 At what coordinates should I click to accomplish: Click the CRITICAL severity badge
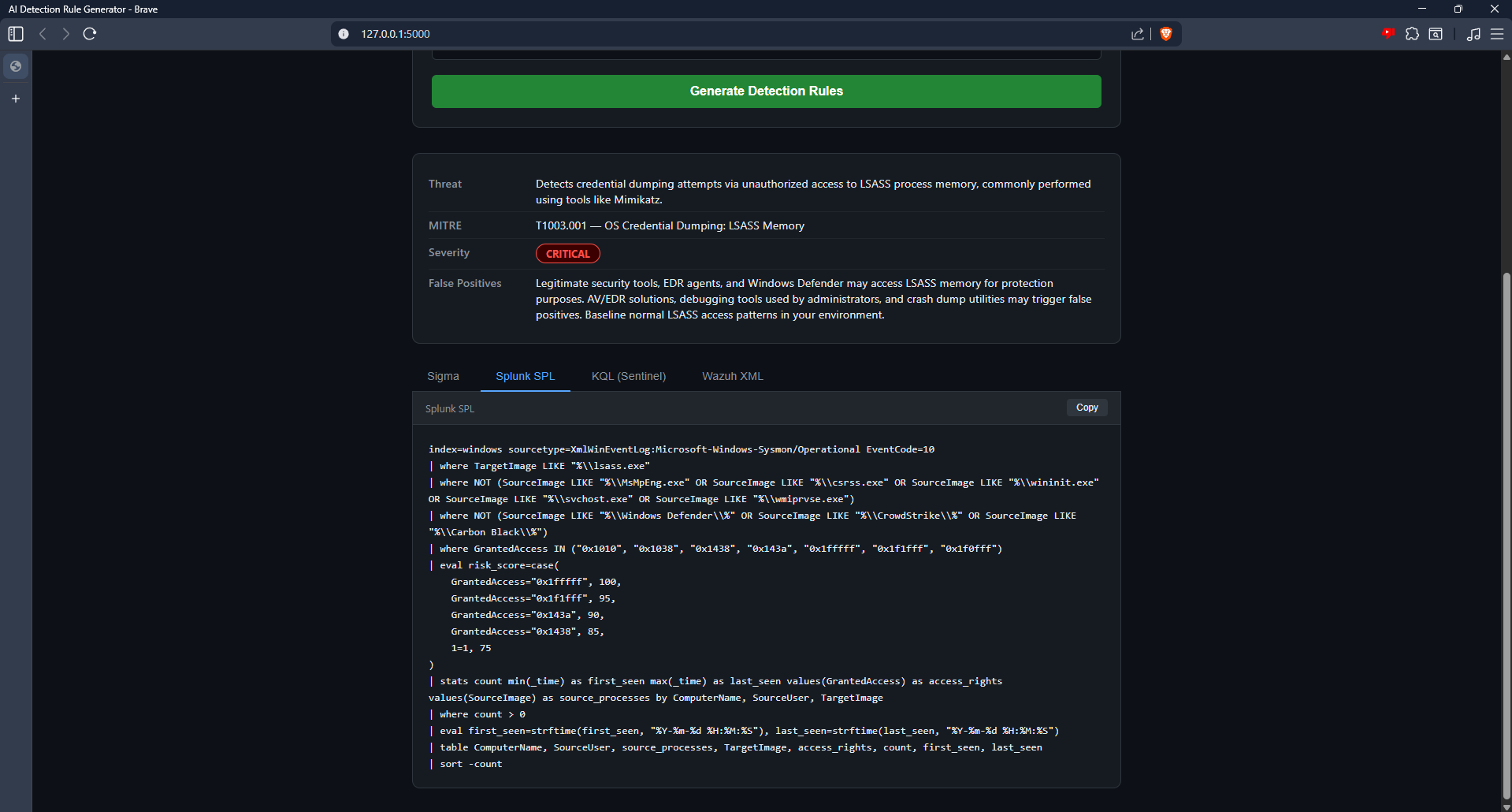(x=567, y=254)
